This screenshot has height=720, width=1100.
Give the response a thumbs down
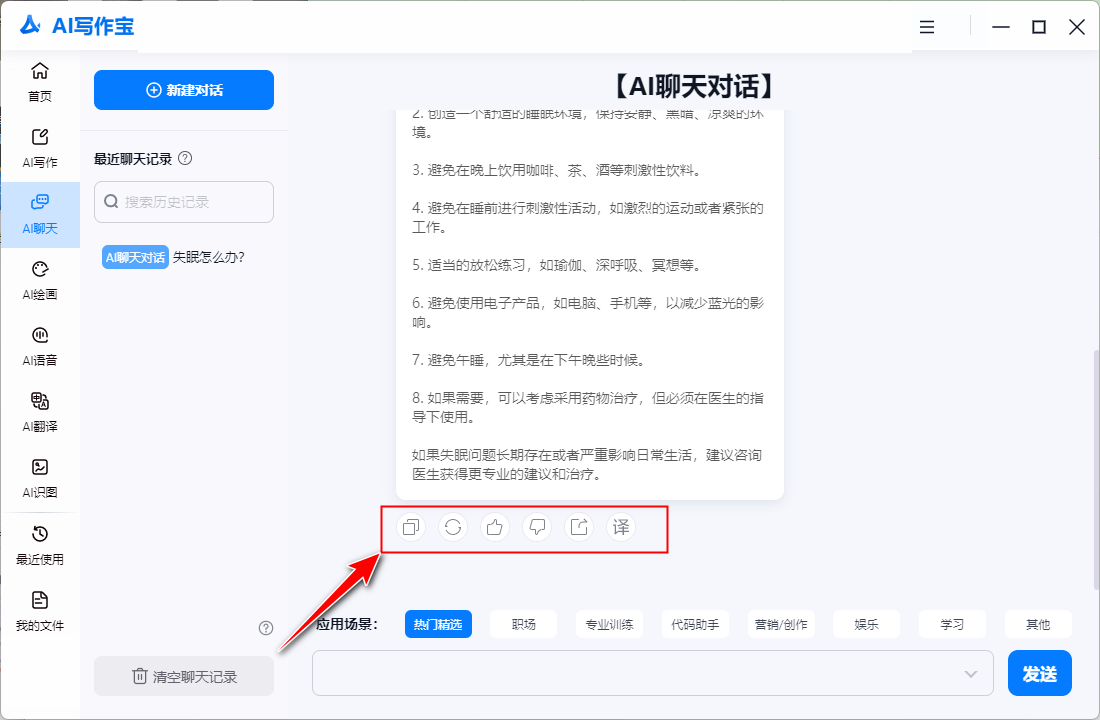click(x=537, y=527)
